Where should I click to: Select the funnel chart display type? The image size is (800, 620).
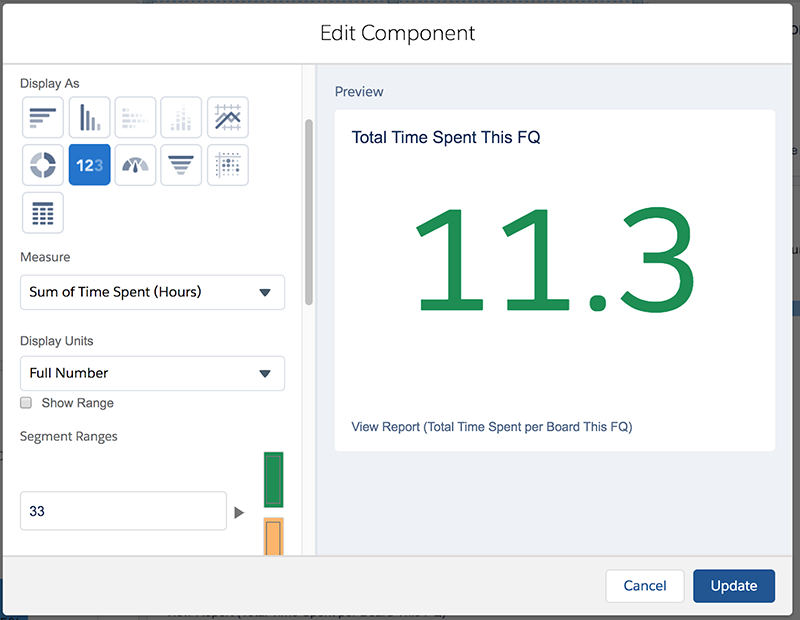[181, 166]
